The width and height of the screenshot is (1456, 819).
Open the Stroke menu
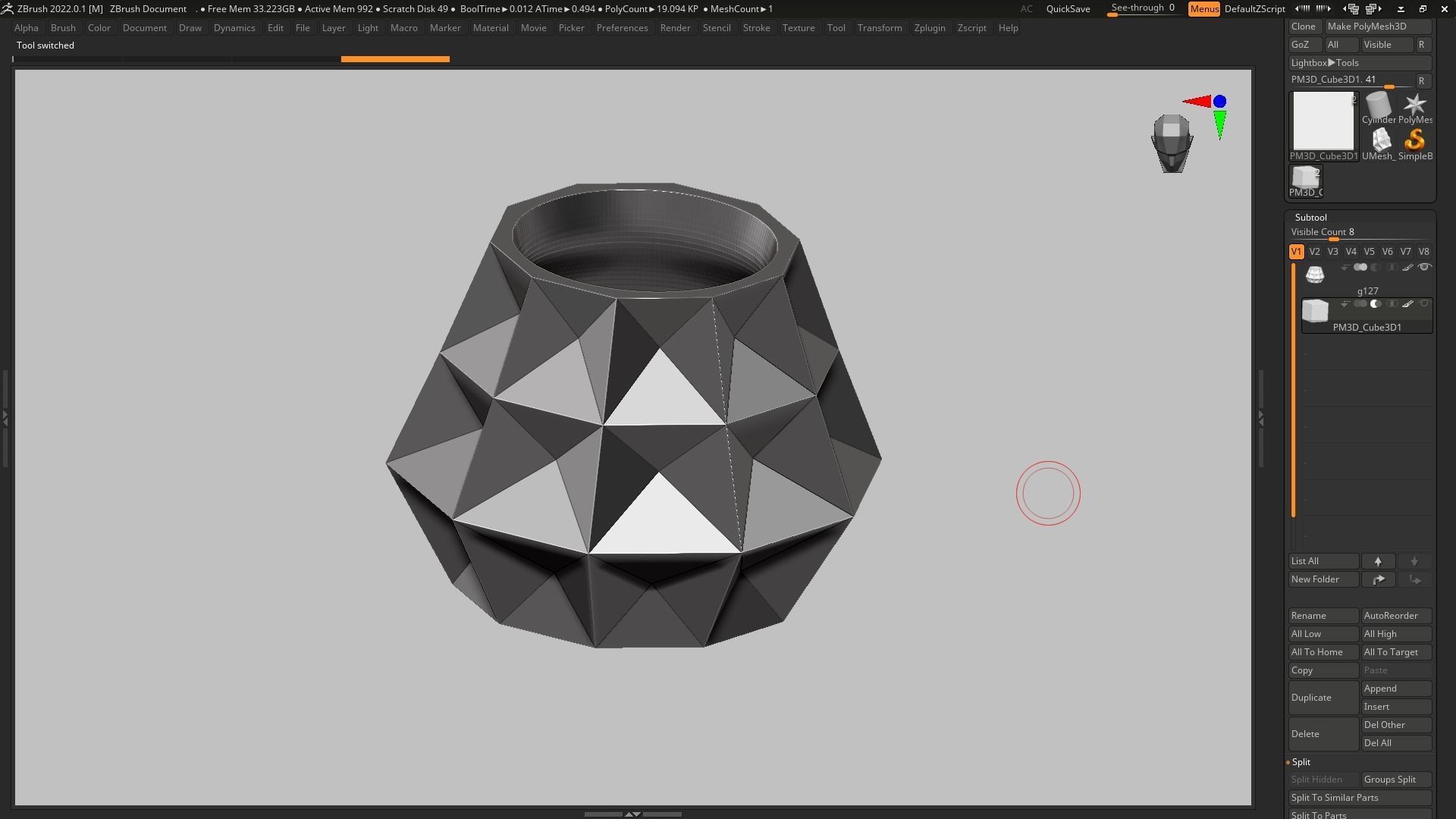[756, 28]
